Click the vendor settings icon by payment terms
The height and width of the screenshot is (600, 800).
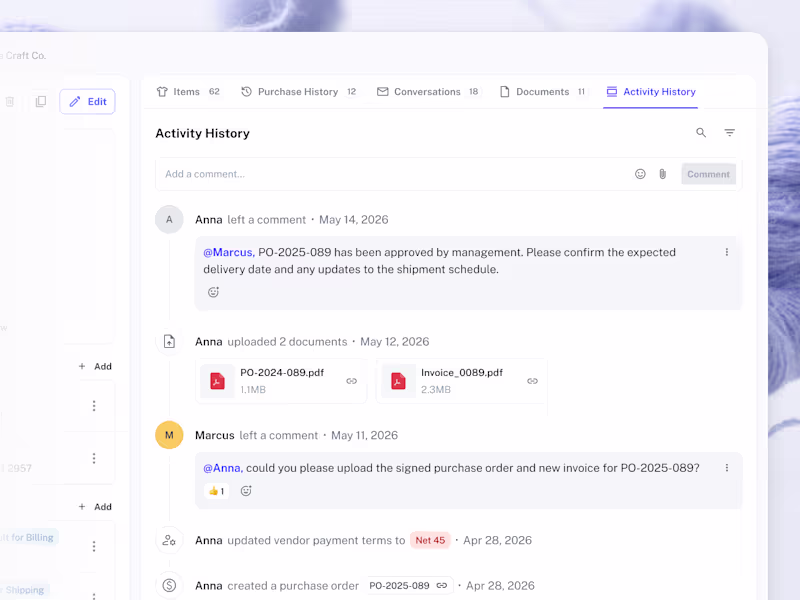pos(169,540)
